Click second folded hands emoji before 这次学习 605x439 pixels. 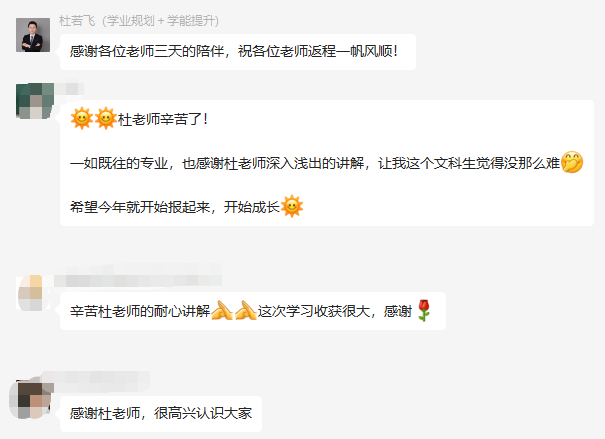tap(246, 311)
